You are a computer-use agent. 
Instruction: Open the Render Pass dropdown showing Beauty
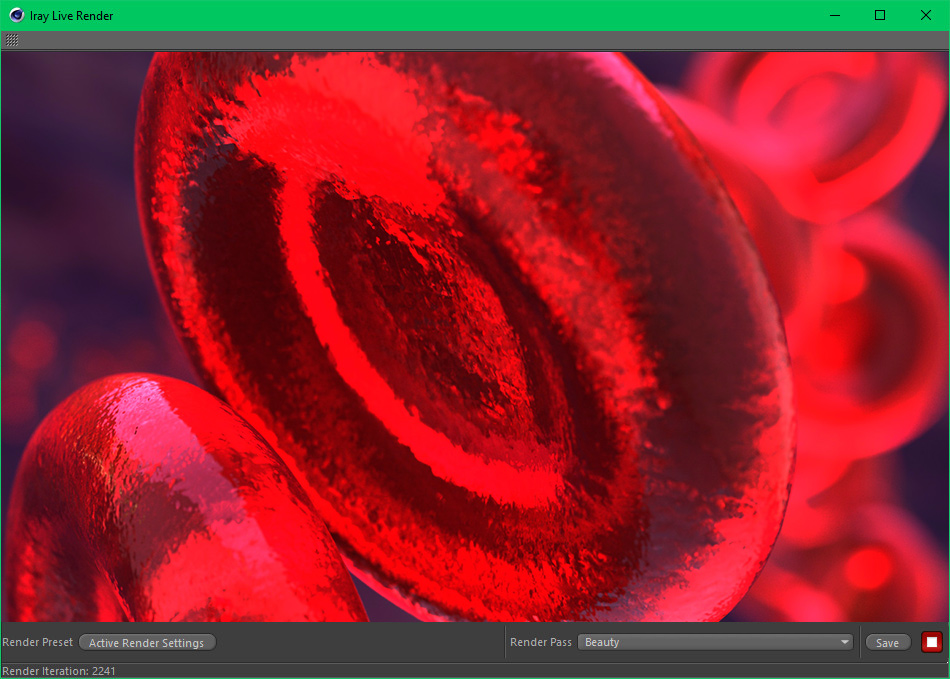click(x=715, y=642)
